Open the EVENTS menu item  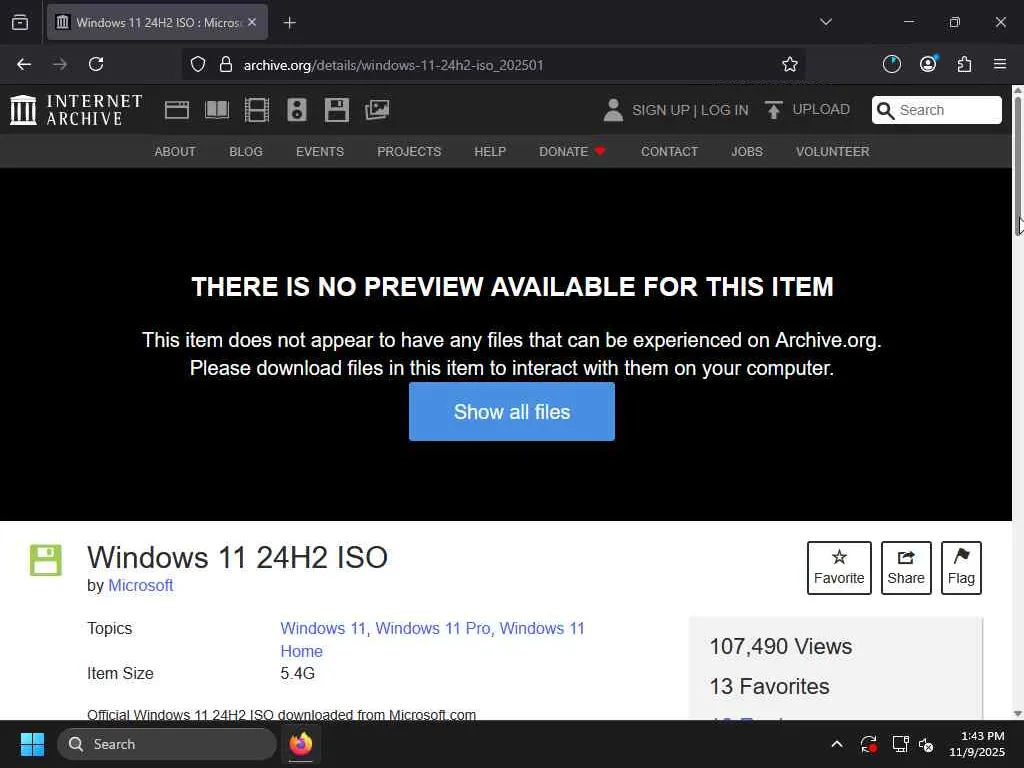pos(319,152)
